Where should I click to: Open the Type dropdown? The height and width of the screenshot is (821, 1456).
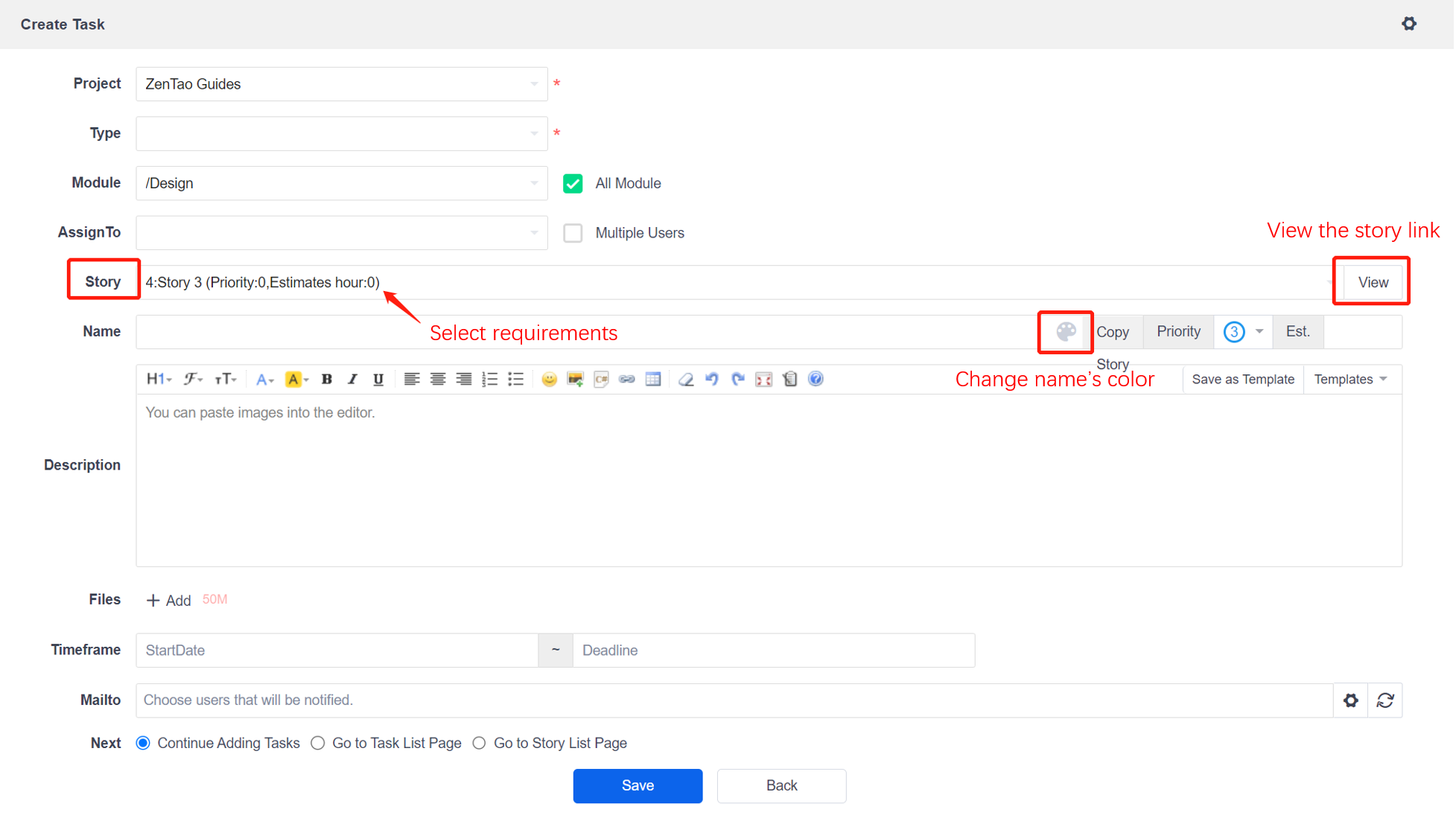click(341, 134)
